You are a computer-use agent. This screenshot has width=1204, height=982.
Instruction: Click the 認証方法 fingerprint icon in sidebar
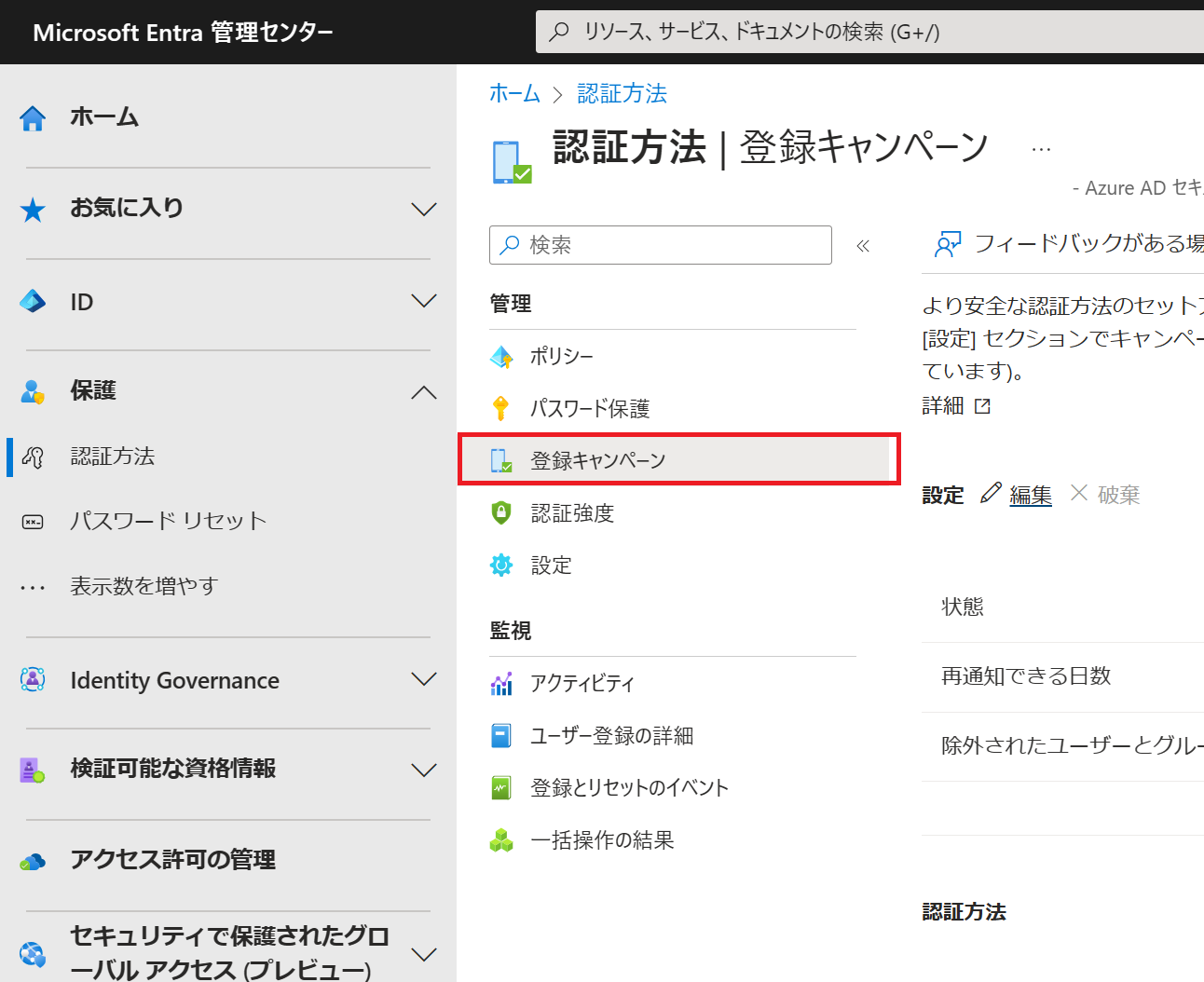pyautogui.click(x=33, y=457)
